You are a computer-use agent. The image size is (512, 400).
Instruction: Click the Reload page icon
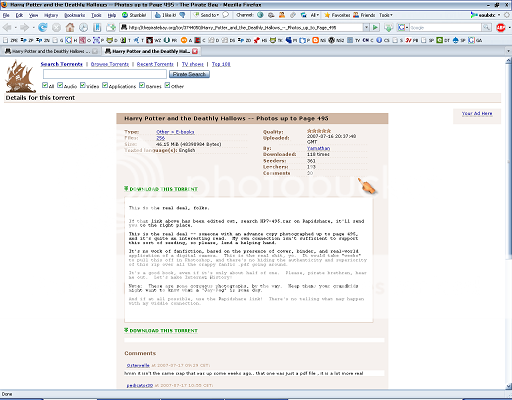click(42, 27)
